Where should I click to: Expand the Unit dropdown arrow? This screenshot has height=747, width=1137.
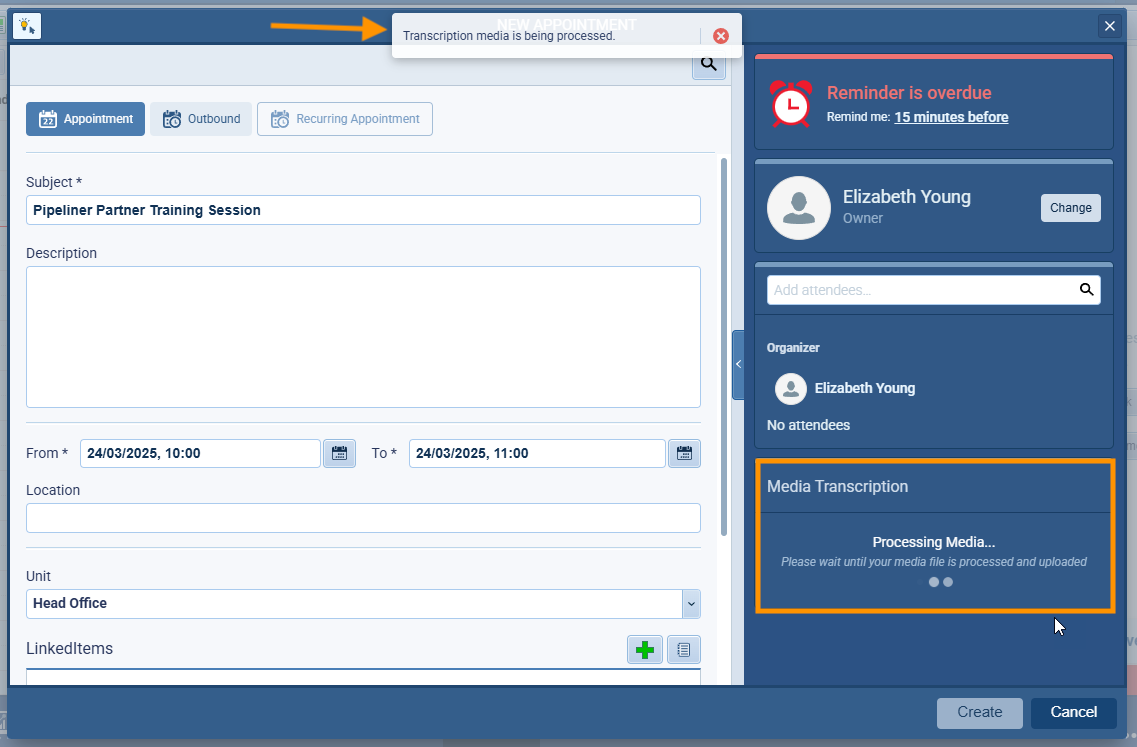point(691,604)
